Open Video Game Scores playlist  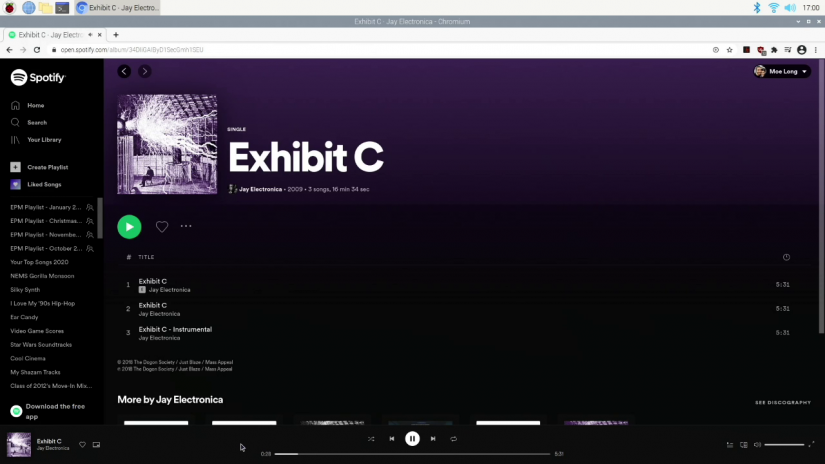[x=37, y=331]
